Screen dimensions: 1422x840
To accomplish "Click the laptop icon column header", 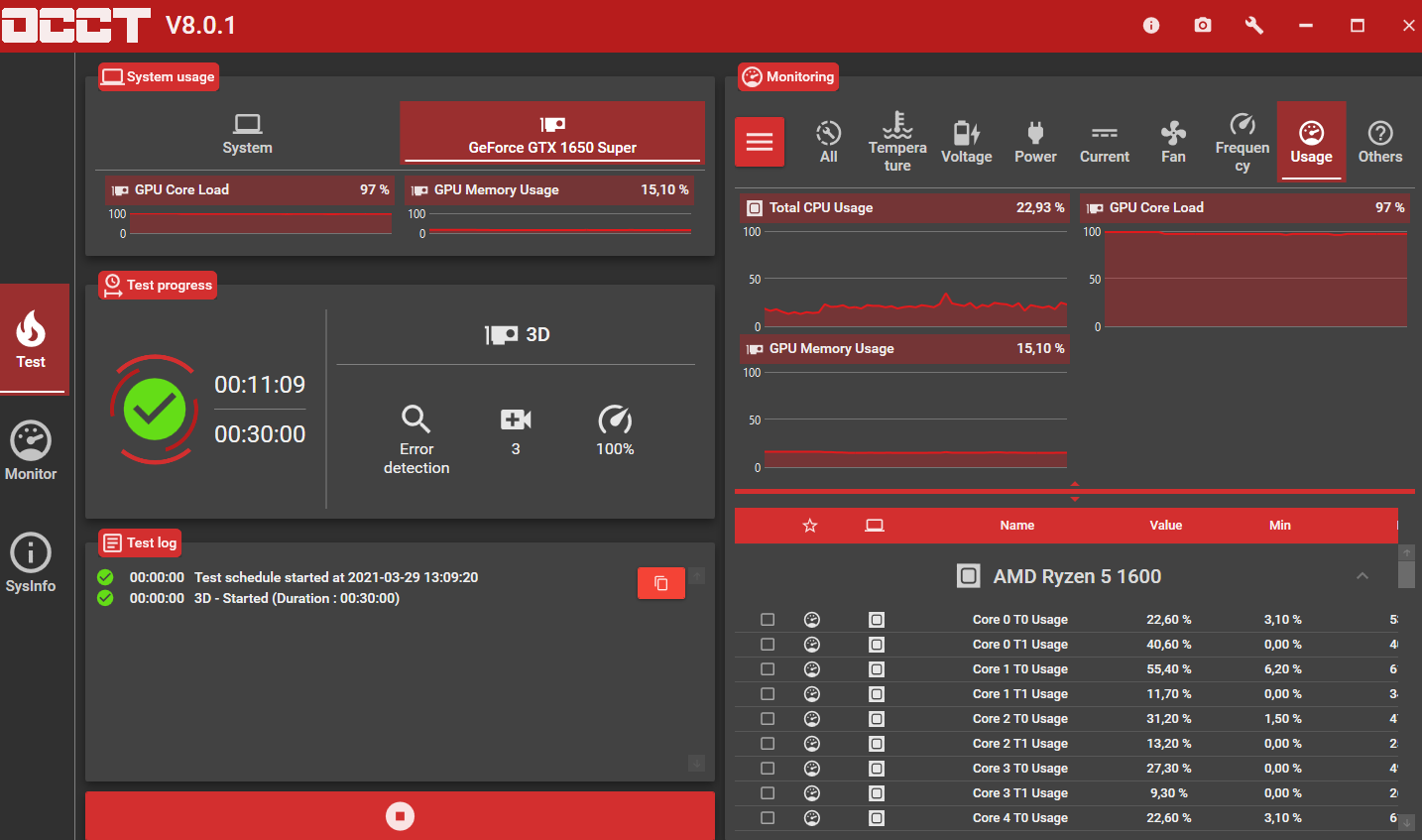I will coord(875,526).
